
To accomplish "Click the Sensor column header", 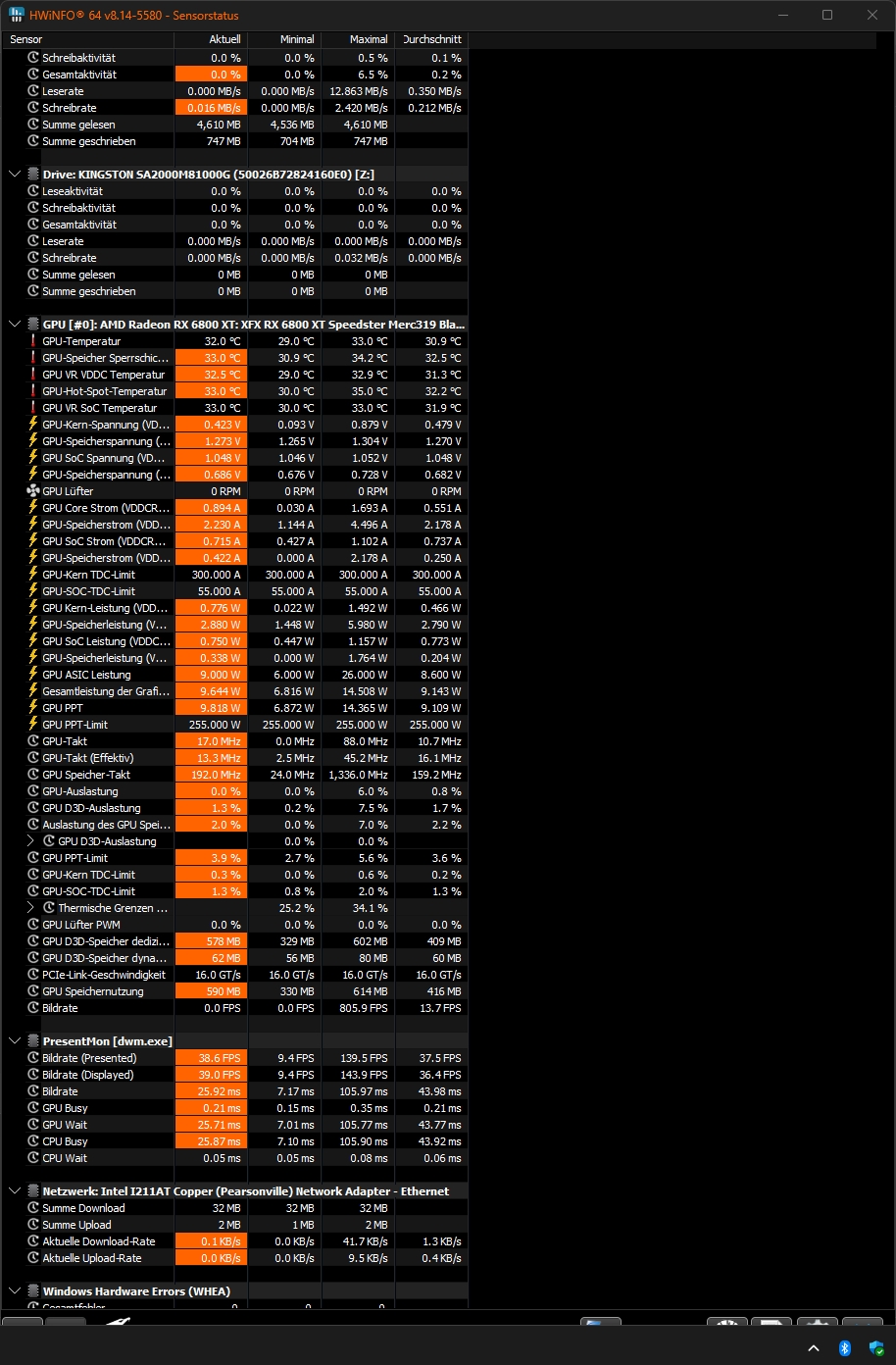I will tap(89, 39).
